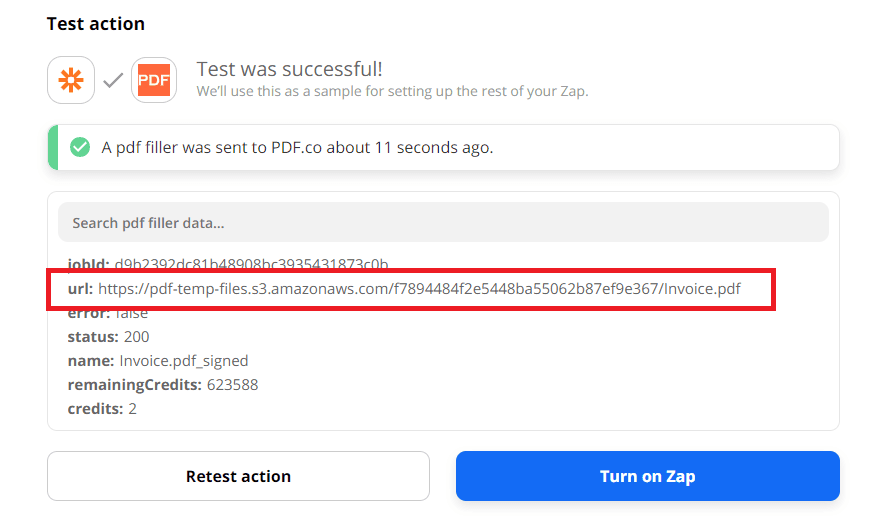Image resolution: width=889 pixels, height=516 pixels.
Task: Select the status 200 data row
Action: (108, 337)
